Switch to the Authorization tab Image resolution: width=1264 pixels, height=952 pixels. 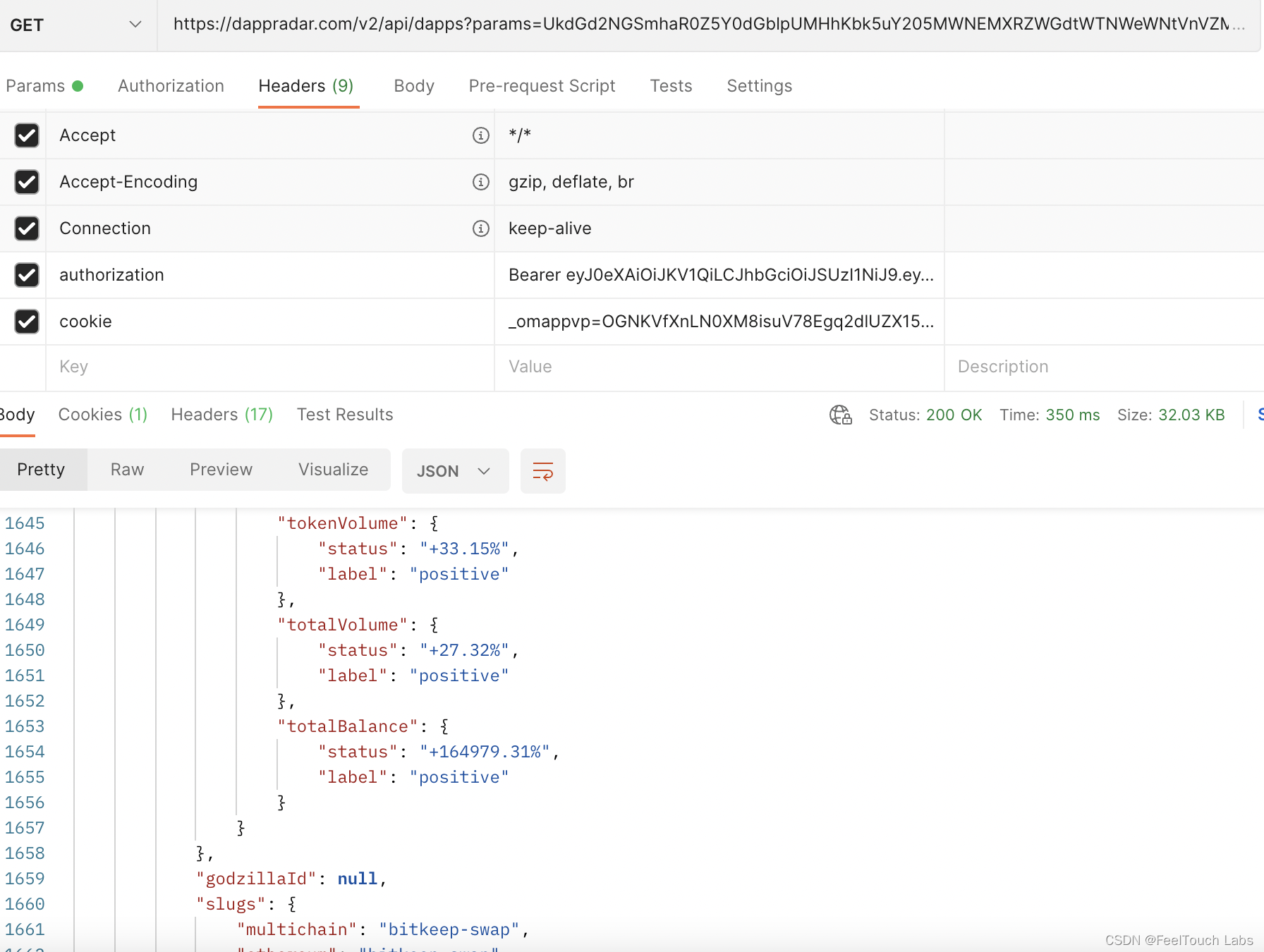(171, 85)
